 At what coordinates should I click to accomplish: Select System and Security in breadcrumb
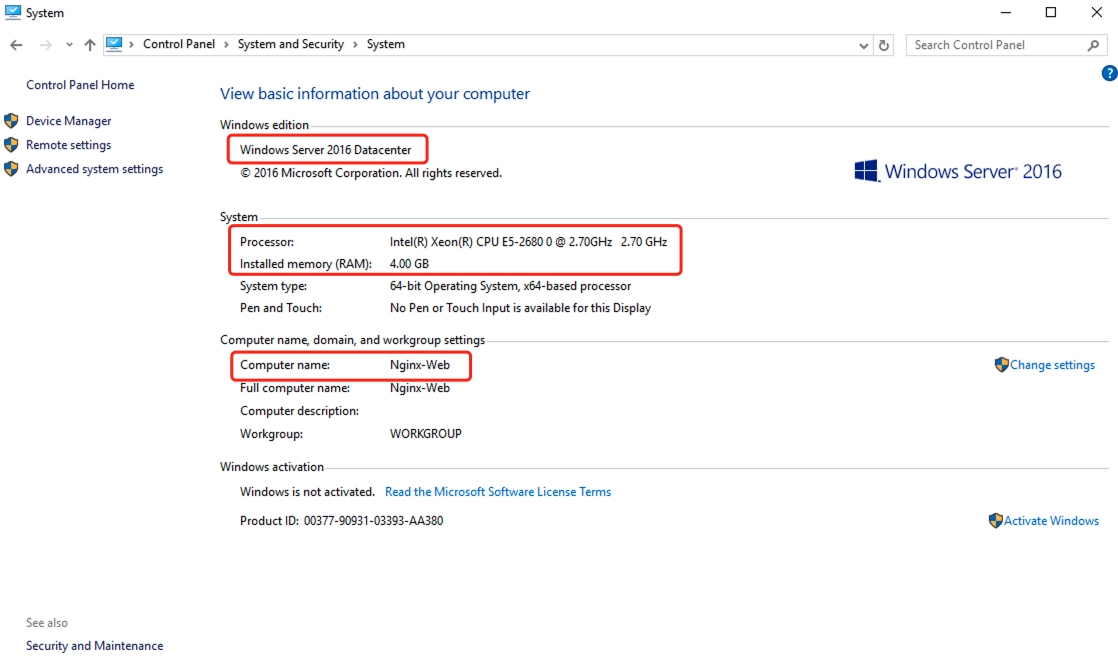point(291,44)
